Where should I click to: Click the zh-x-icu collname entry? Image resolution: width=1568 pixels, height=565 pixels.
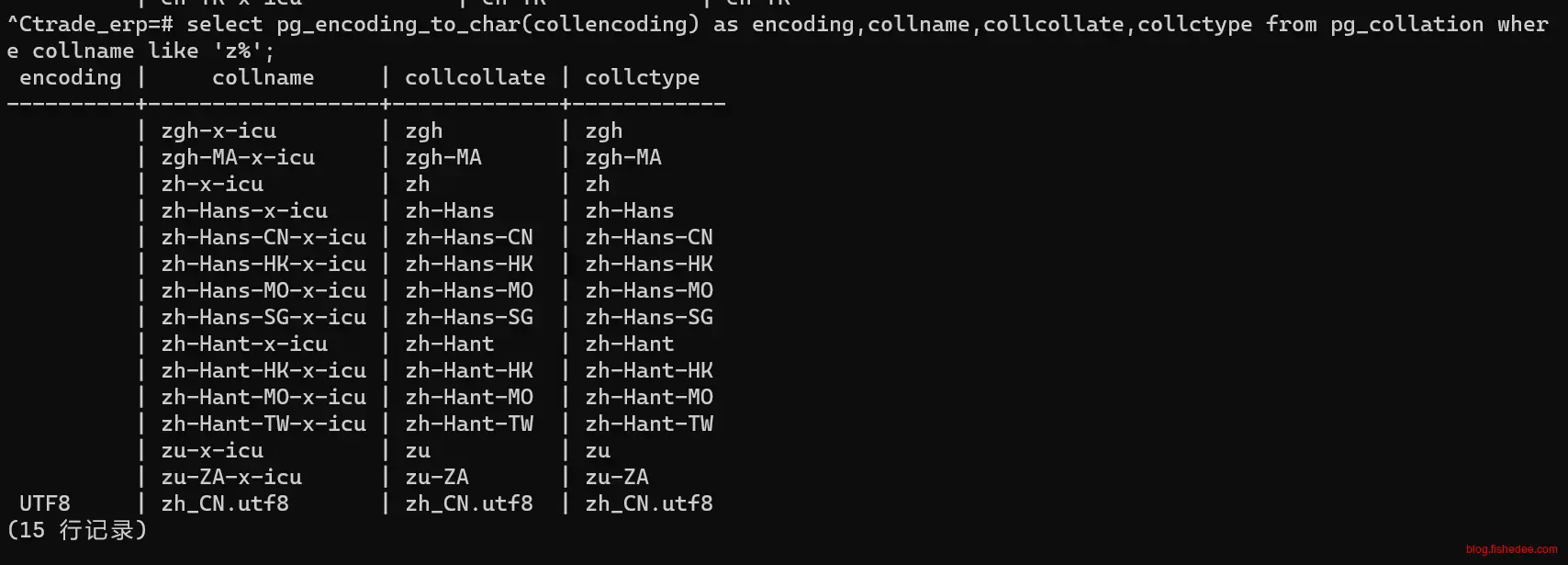[212, 185]
